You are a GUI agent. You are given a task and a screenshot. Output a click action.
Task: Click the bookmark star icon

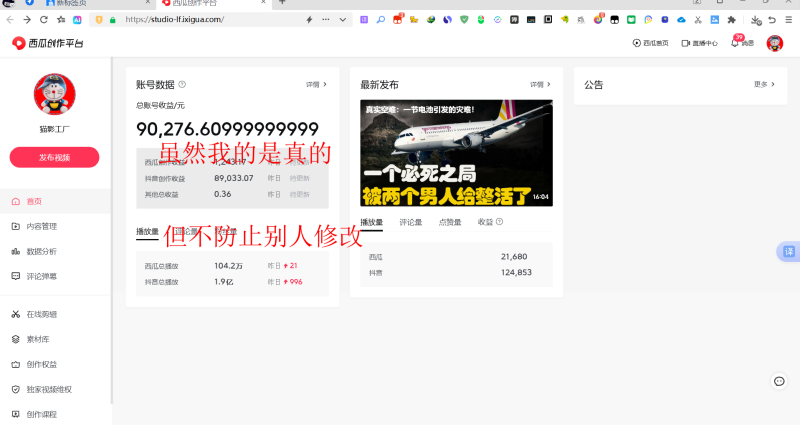pyautogui.click(x=61, y=19)
